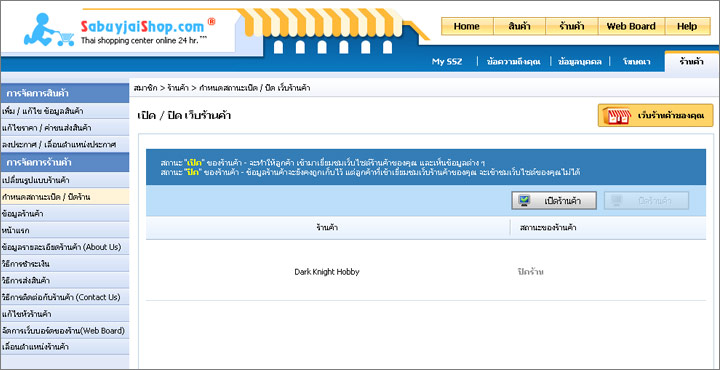Click the SabuyjaiShop shopping cart logo icon
720x370 pixels.
[49, 30]
